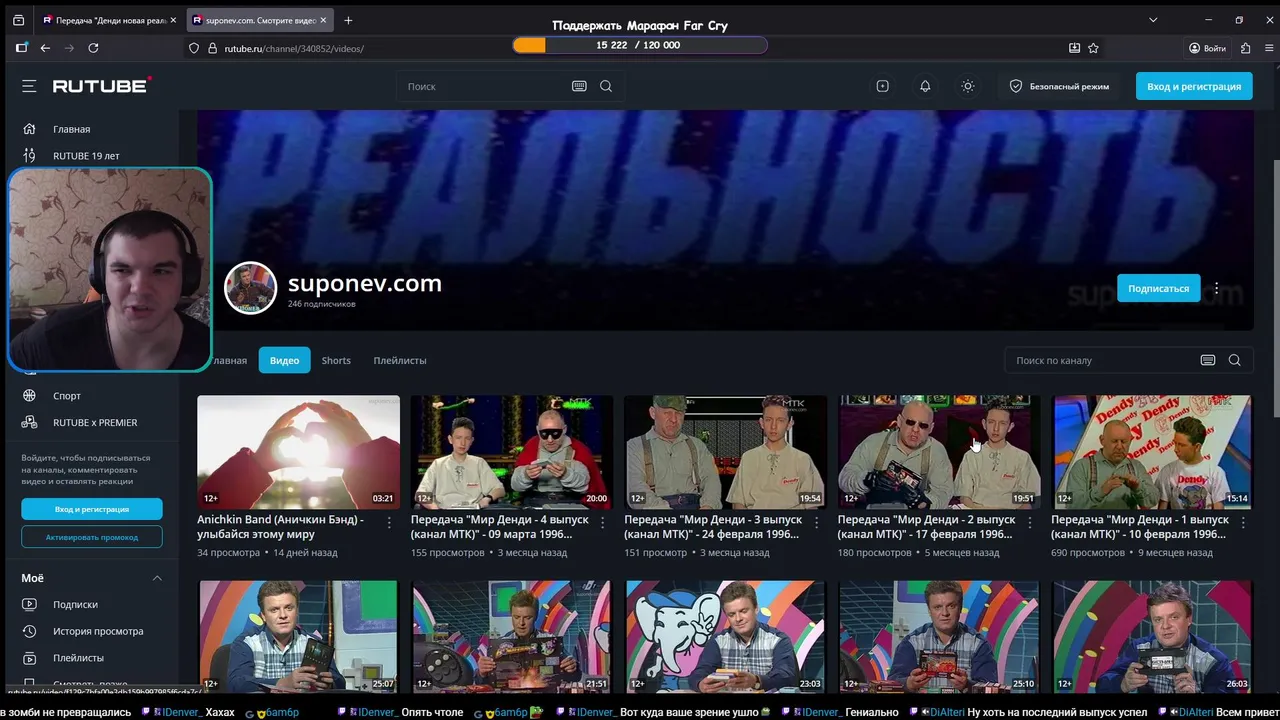The image size is (1280, 720).
Task: Open Мир Денди 1 выпуск title link
Action: (1140, 527)
